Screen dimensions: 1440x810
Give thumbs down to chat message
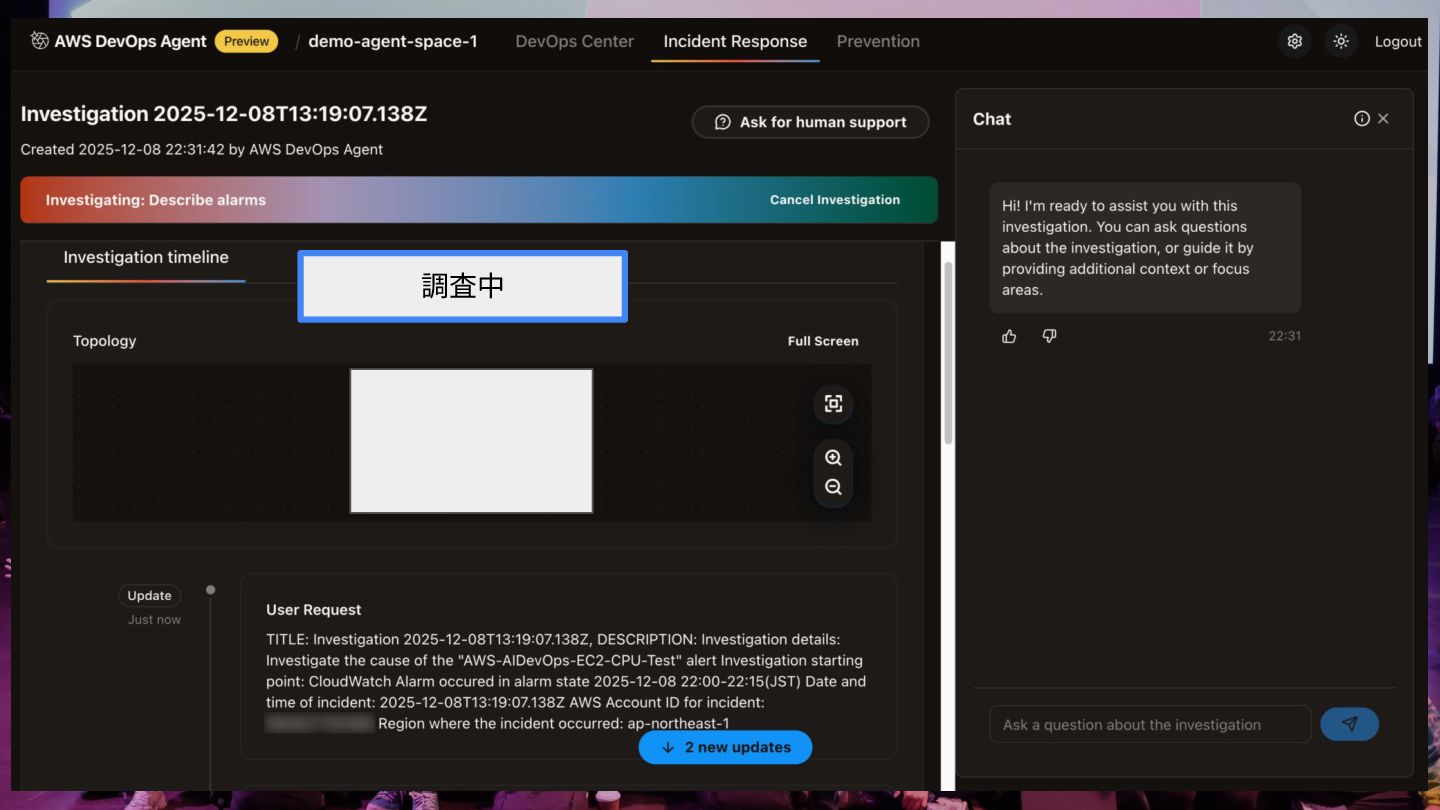click(1049, 336)
